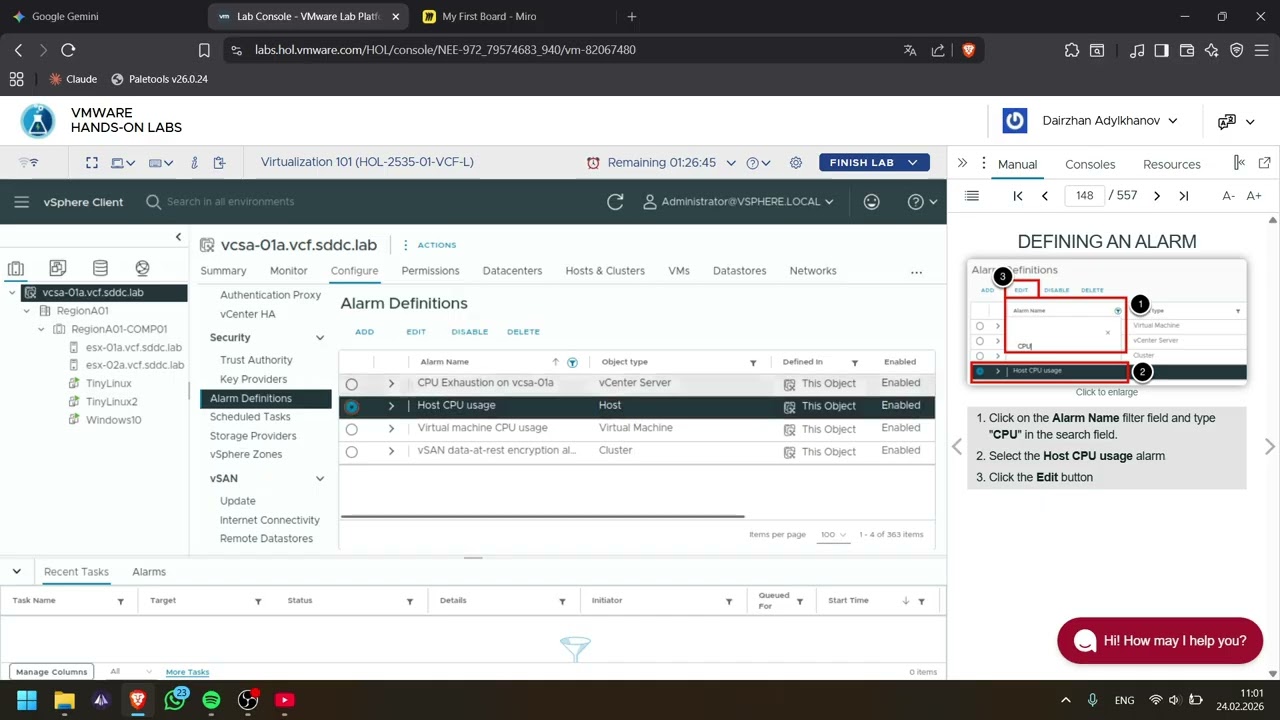This screenshot has height=720, width=1280.
Task: Open the language translation menu
Action: [x=1235, y=121]
